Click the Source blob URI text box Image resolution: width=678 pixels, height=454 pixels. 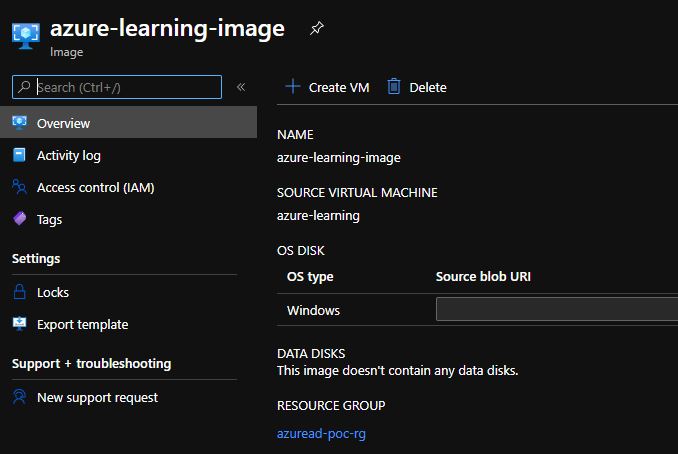[x=557, y=309]
